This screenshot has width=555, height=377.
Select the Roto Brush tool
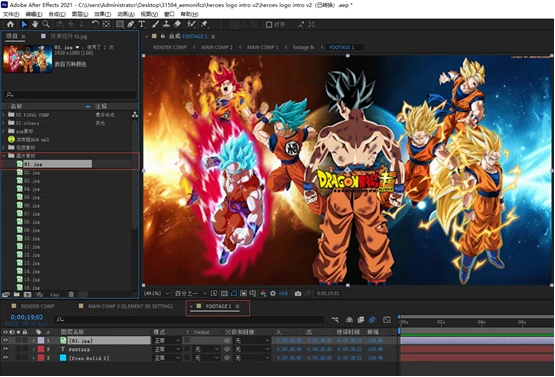click(191, 24)
